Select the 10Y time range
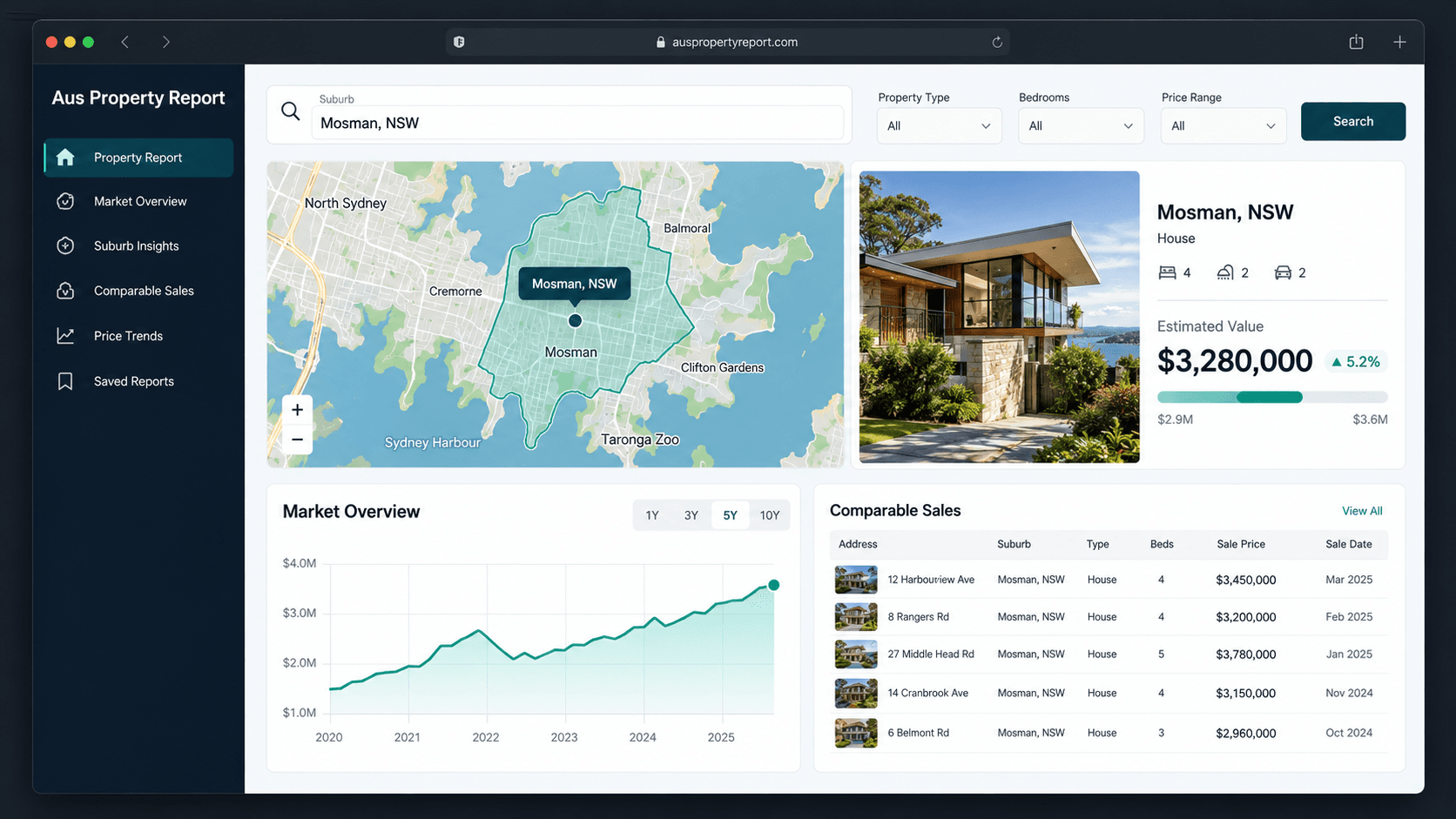This screenshot has height=819, width=1456. pos(770,515)
